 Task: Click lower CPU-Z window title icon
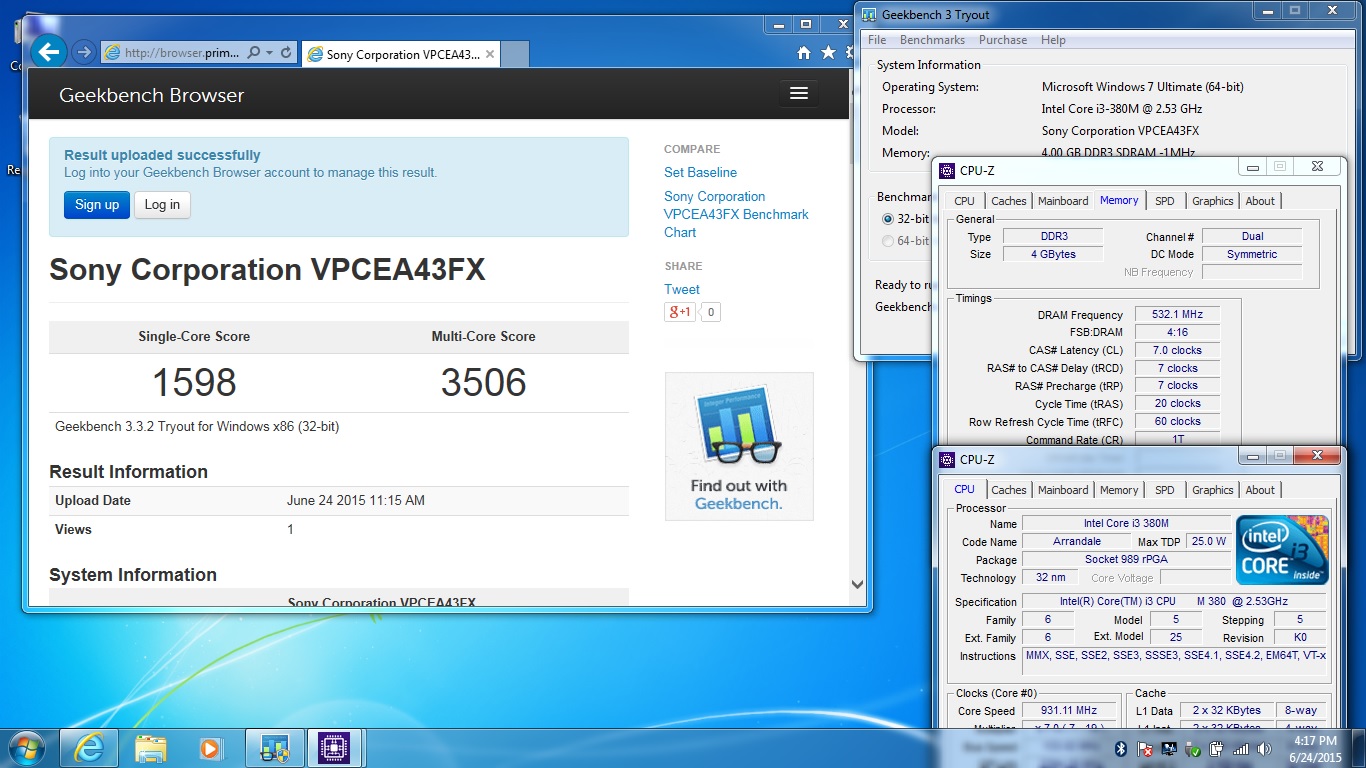click(946, 459)
